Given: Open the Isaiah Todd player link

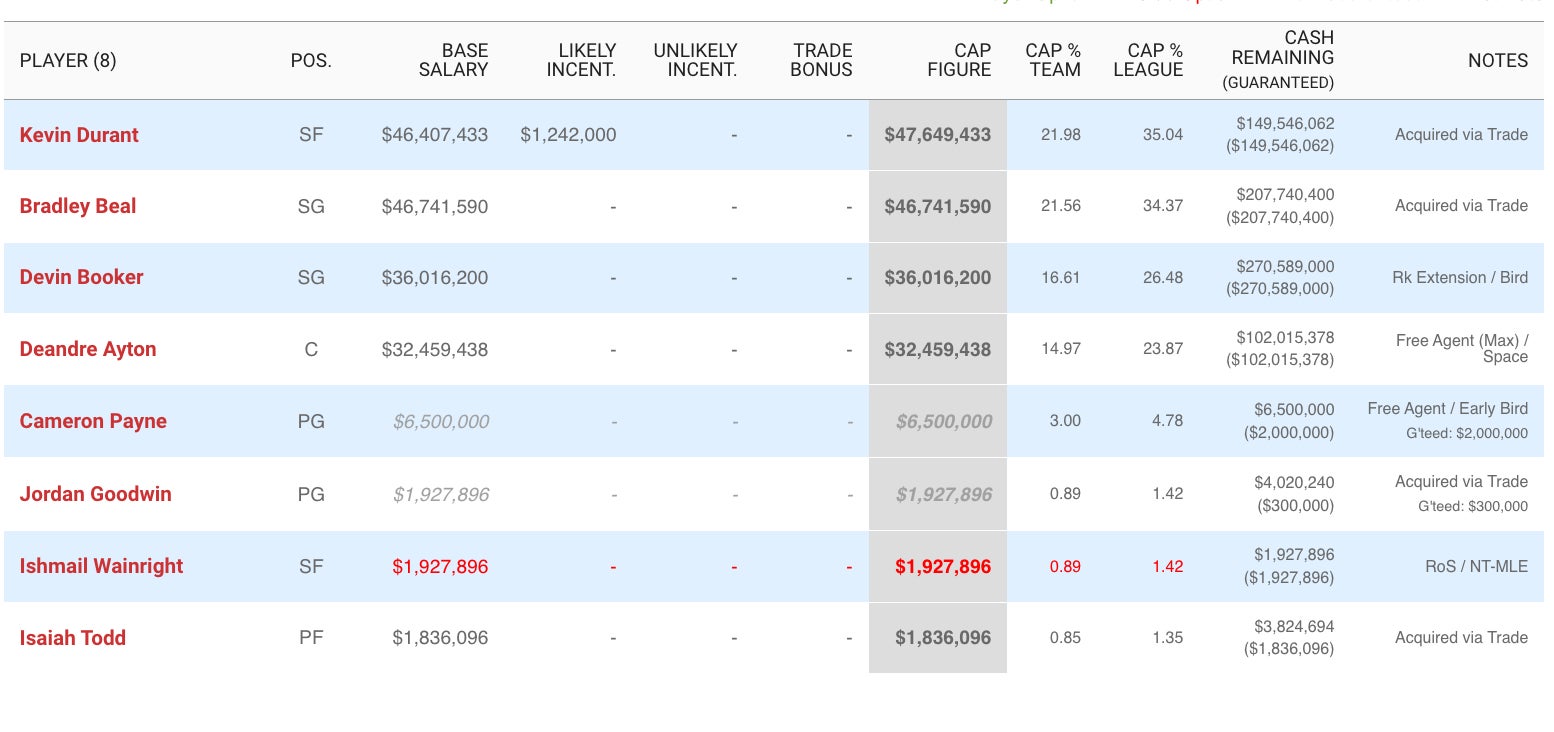Looking at the screenshot, I should pyautogui.click(x=73, y=638).
